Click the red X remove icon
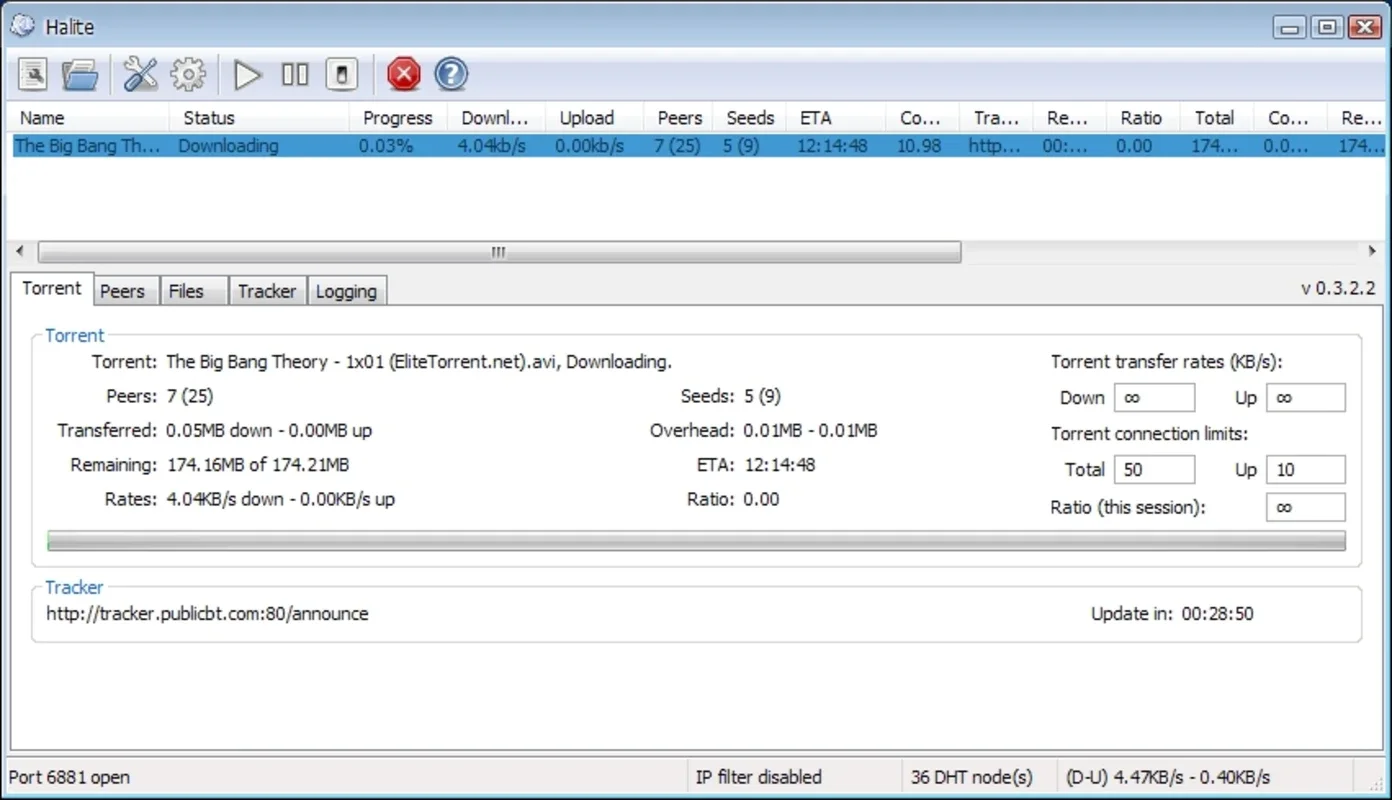The height and width of the screenshot is (800, 1392). (x=404, y=74)
